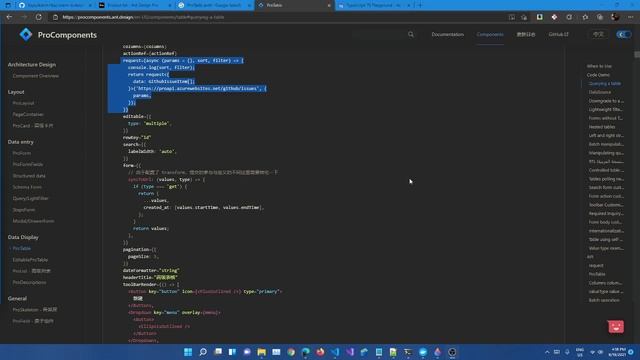Open StepsForm in sidebar

click(x=24, y=210)
